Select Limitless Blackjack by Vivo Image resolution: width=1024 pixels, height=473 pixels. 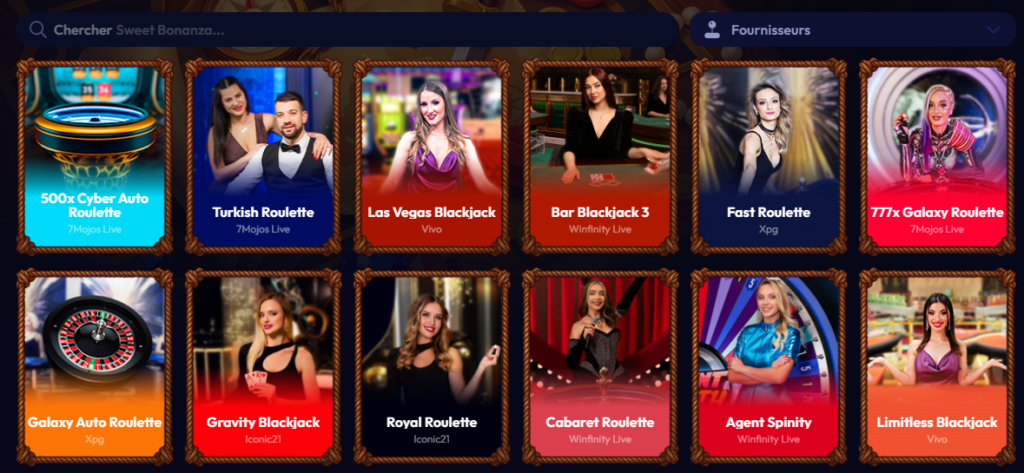(937, 367)
